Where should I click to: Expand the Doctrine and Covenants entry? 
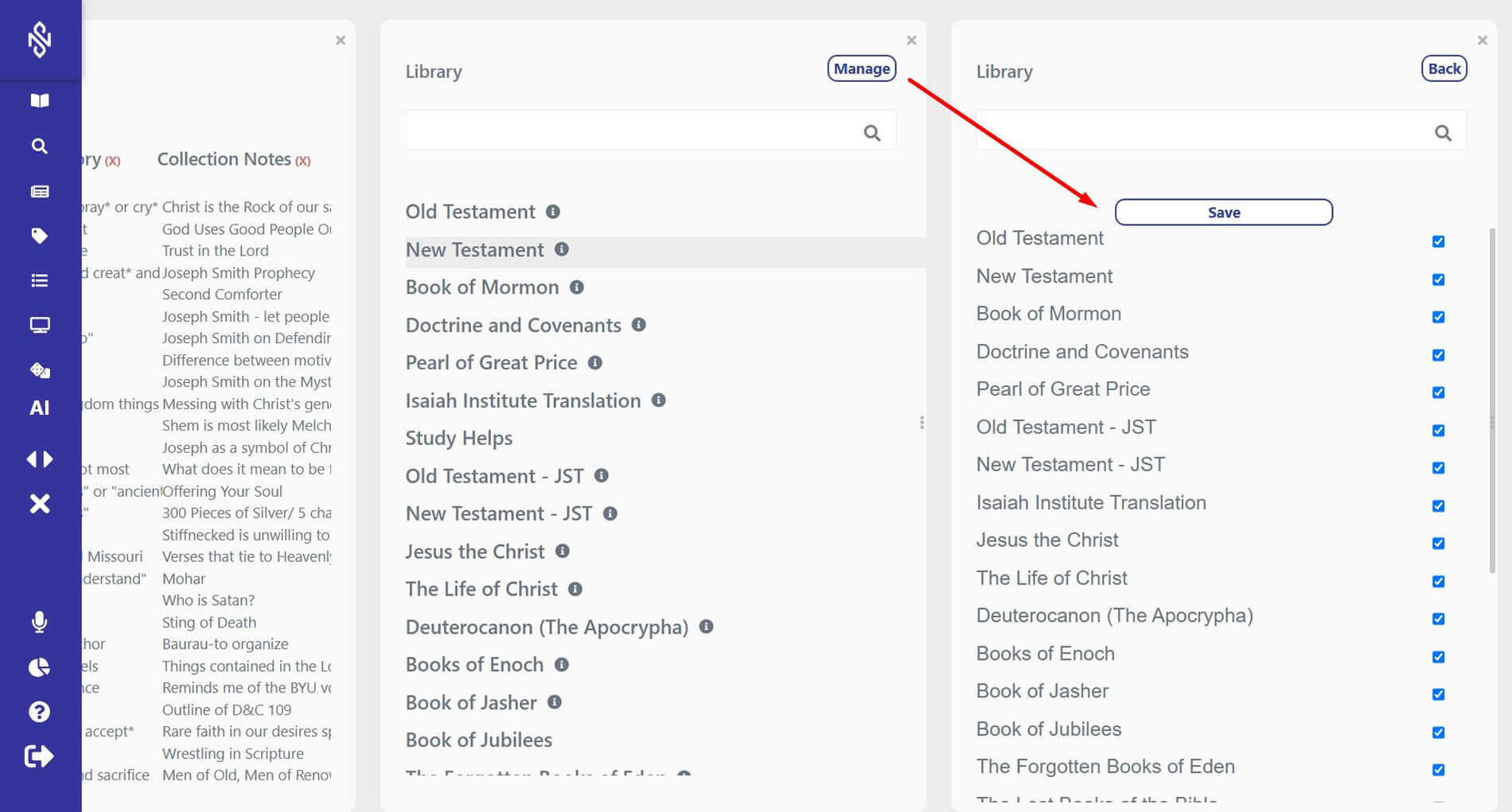point(513,326)
